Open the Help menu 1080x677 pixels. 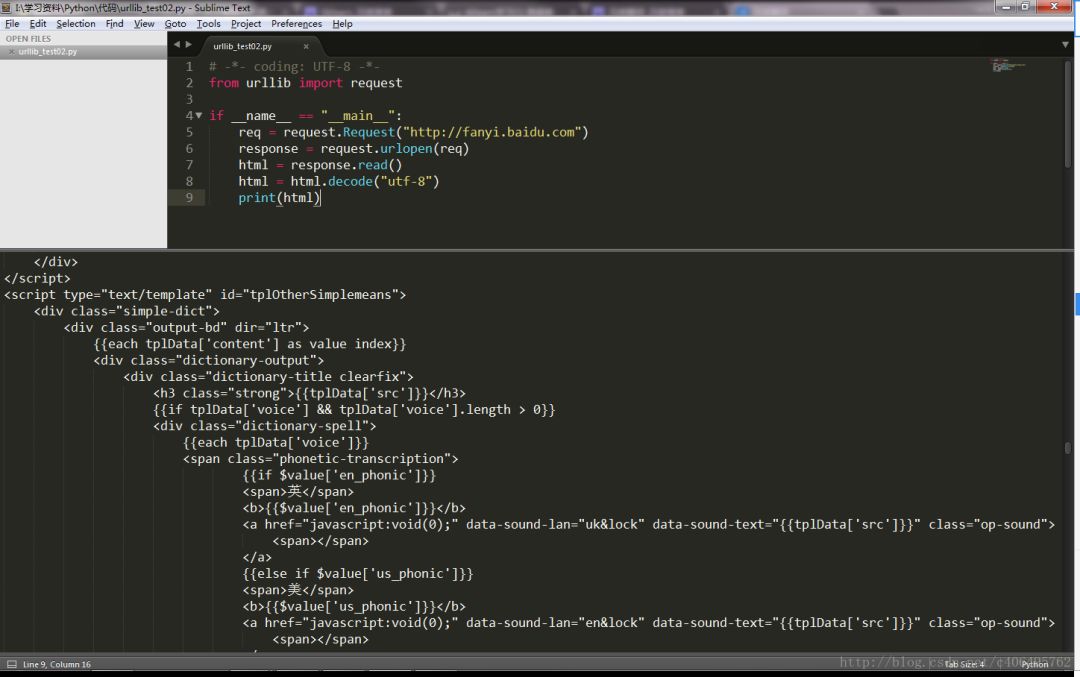[x=342, y=23]
